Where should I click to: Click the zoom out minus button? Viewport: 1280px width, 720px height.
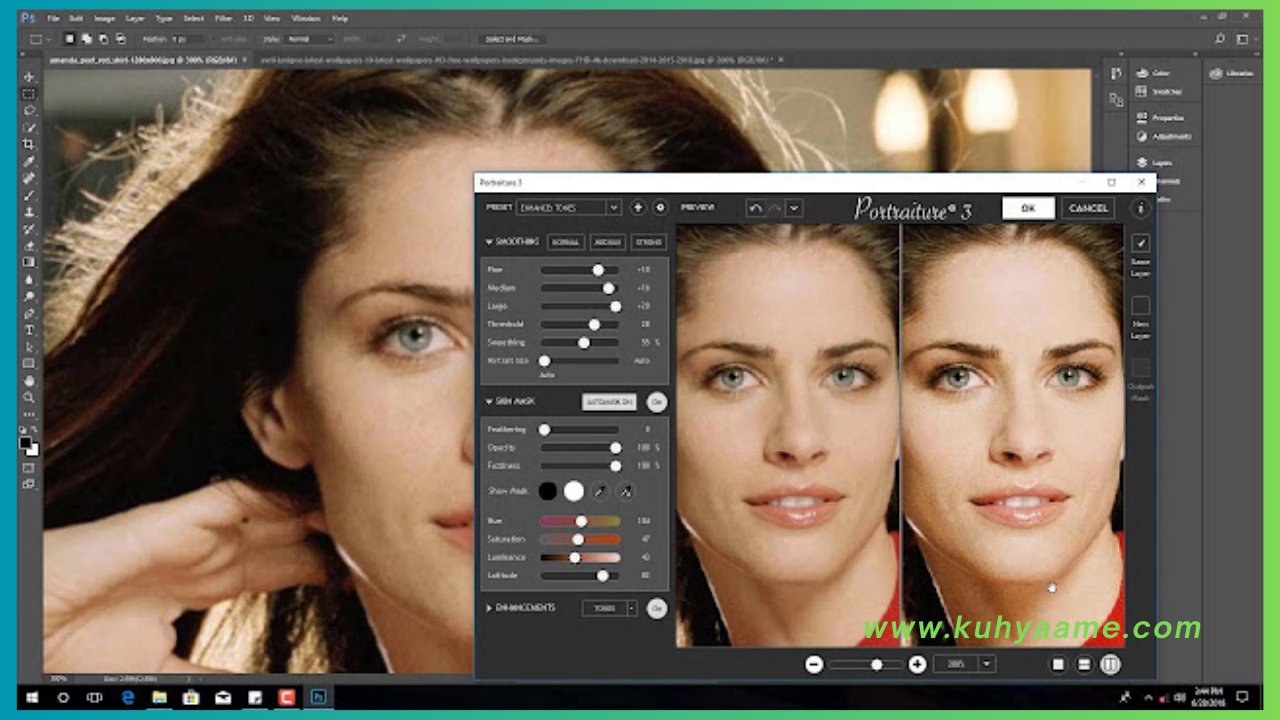coord(814,664)
